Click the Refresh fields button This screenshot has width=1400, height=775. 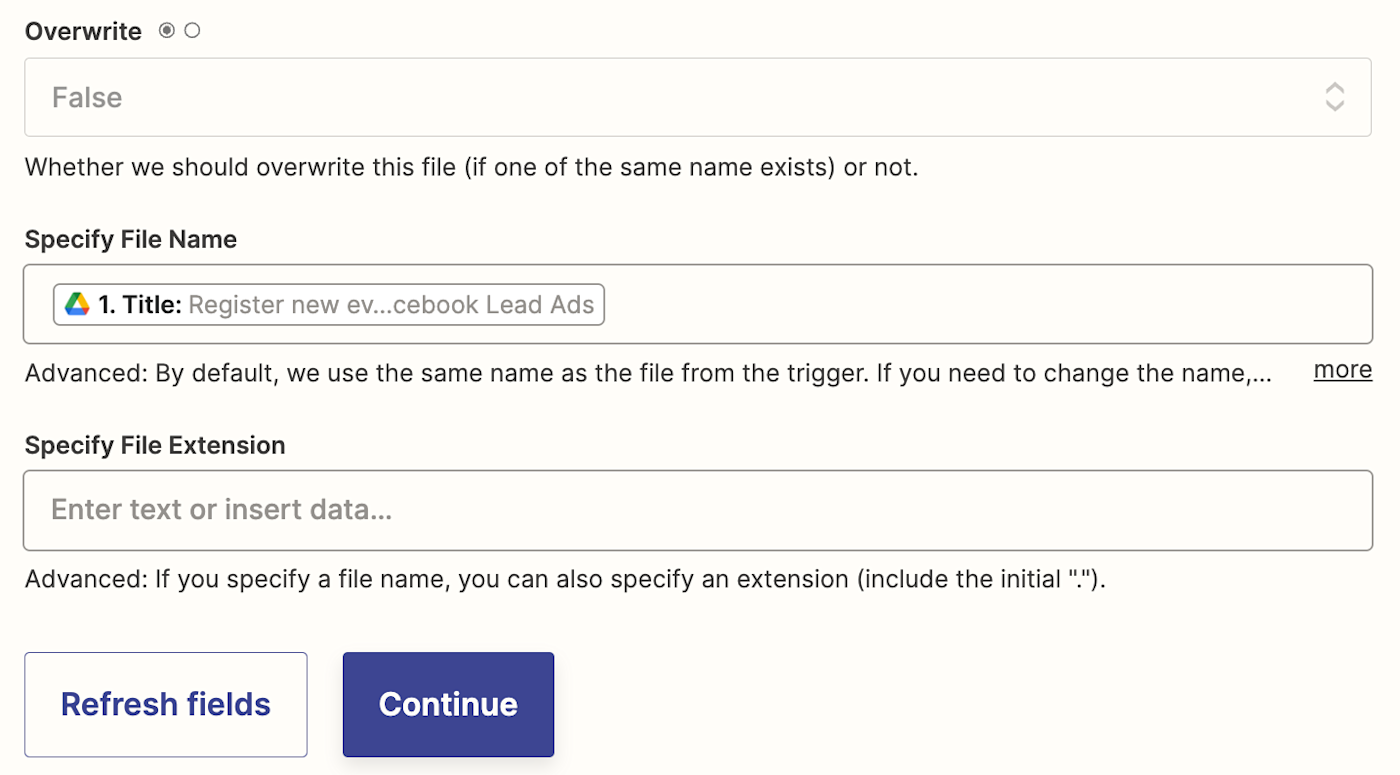pyautogui.click(x=166, y=704)
